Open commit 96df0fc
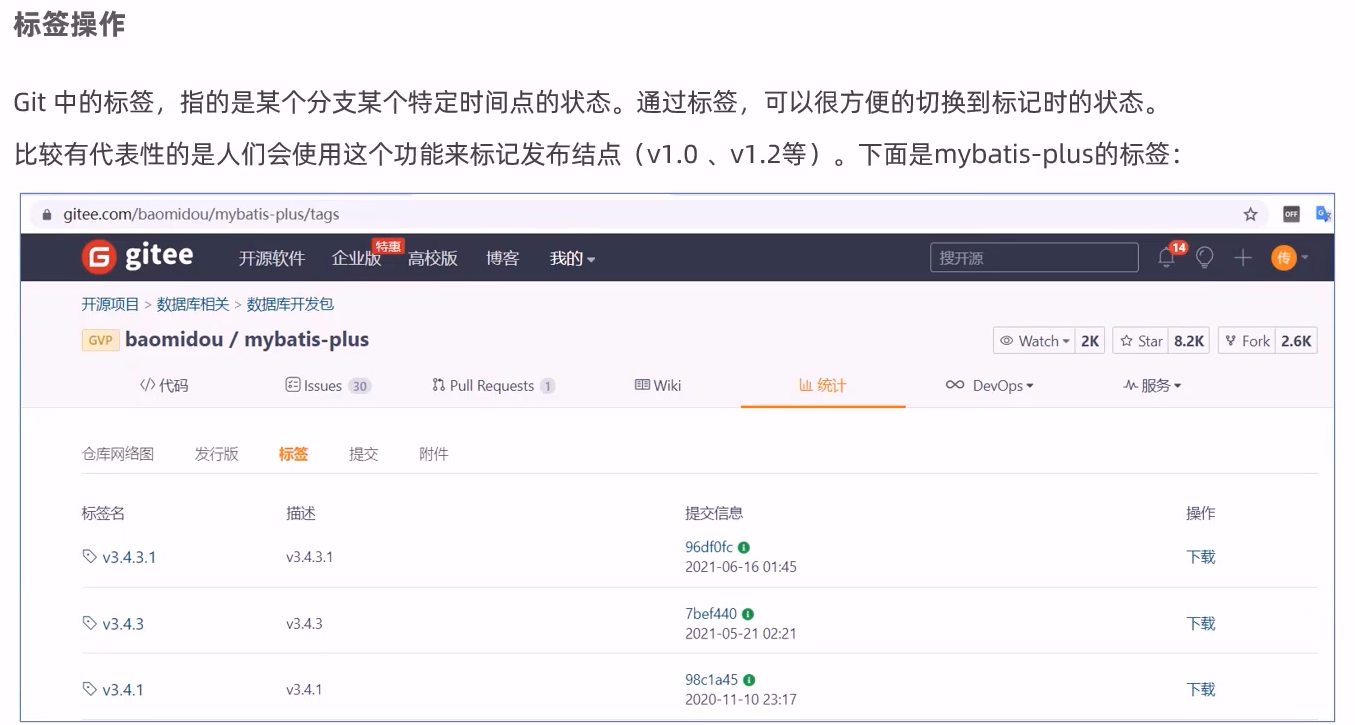Viewport: 1355px width, 725px height. 709,547
